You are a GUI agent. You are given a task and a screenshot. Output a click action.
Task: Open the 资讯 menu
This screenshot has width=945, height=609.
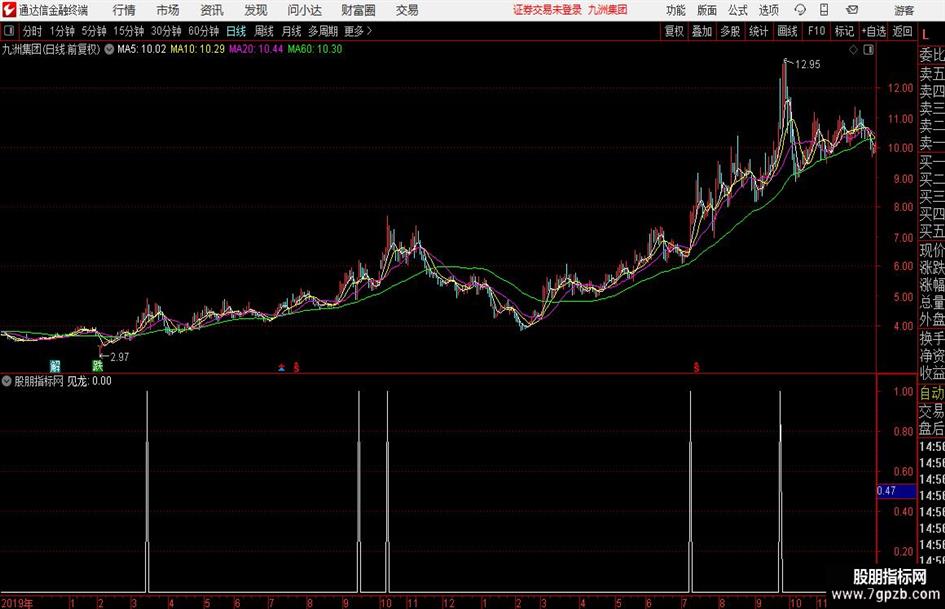pos(212,10)
